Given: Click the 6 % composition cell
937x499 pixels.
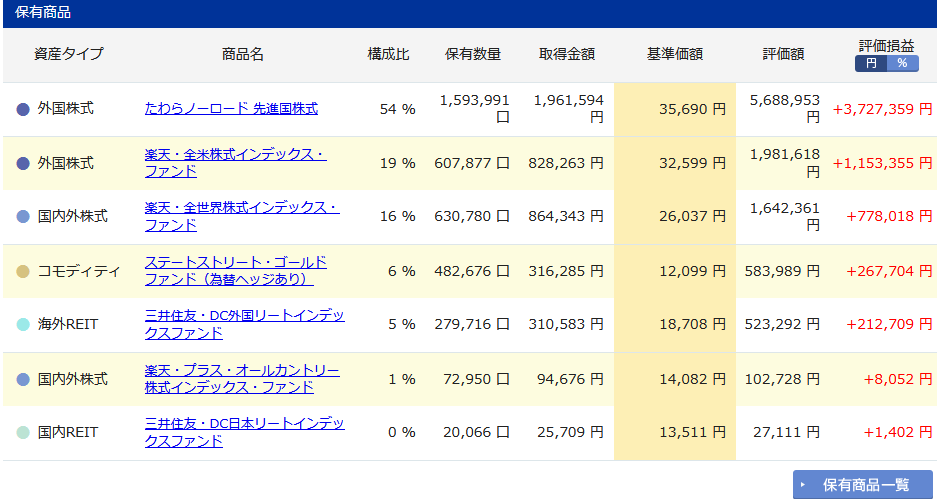Looking at the screenshot, I should click(402, 271).
